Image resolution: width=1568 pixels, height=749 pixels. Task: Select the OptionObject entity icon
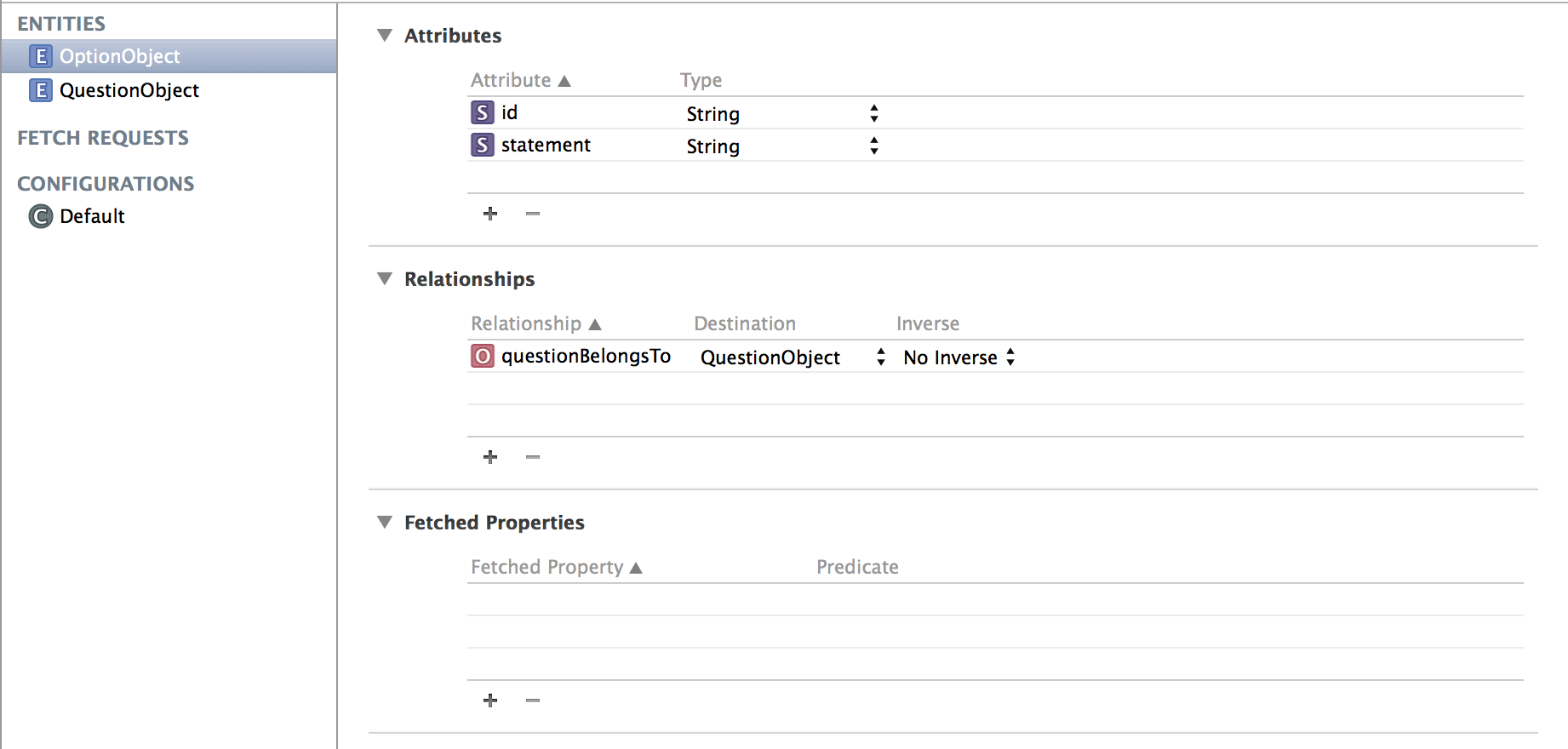(x=40, y=56)
